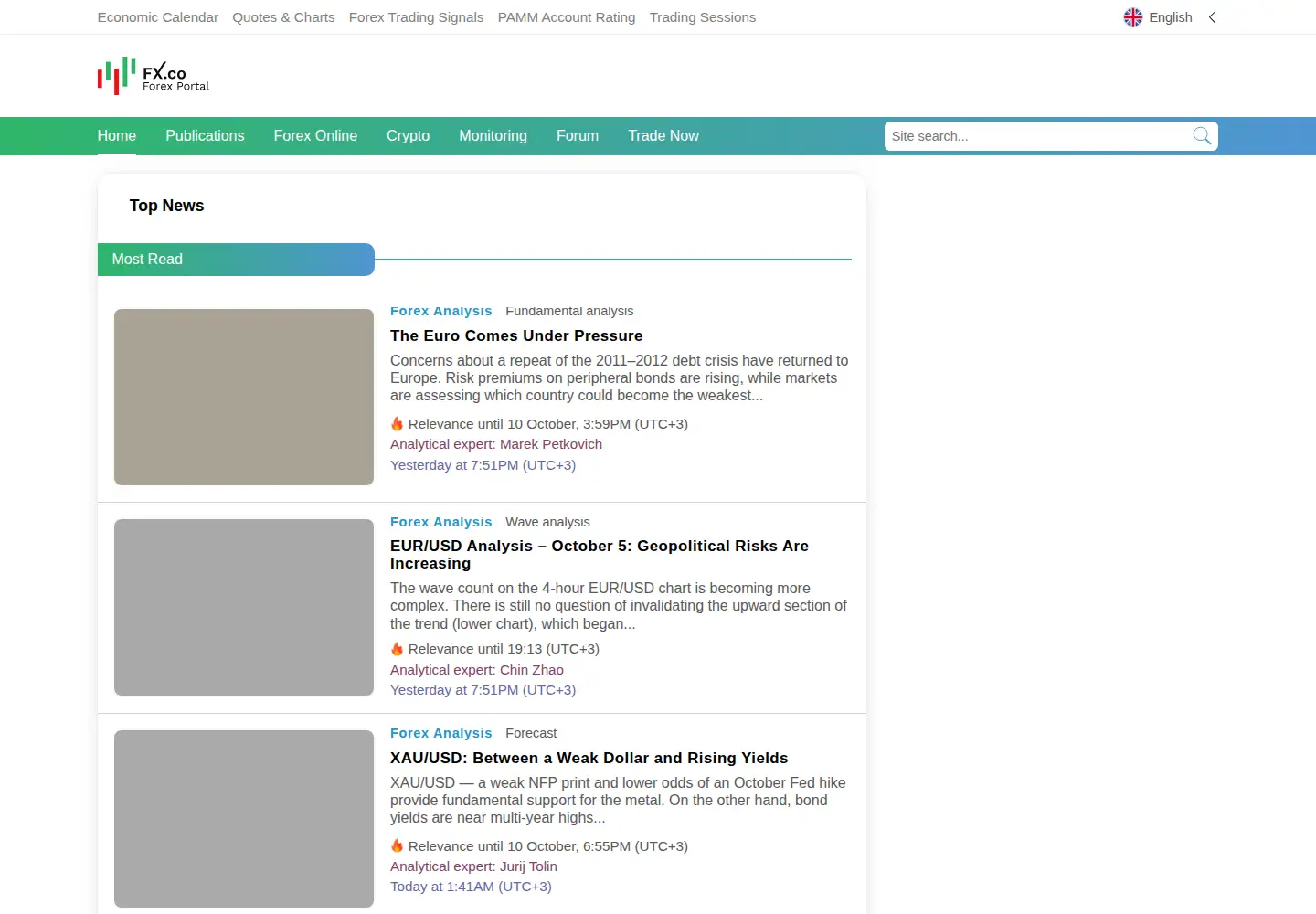
Task: Click the FX.co Forex Portal logo
Action: click(x=154, y=76)
